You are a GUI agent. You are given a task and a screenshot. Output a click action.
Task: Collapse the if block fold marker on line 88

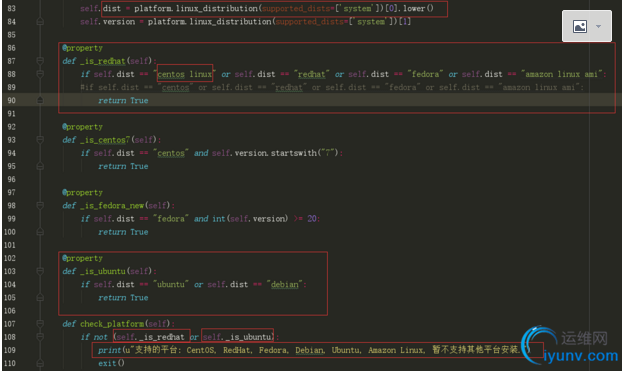coord(40,74)
